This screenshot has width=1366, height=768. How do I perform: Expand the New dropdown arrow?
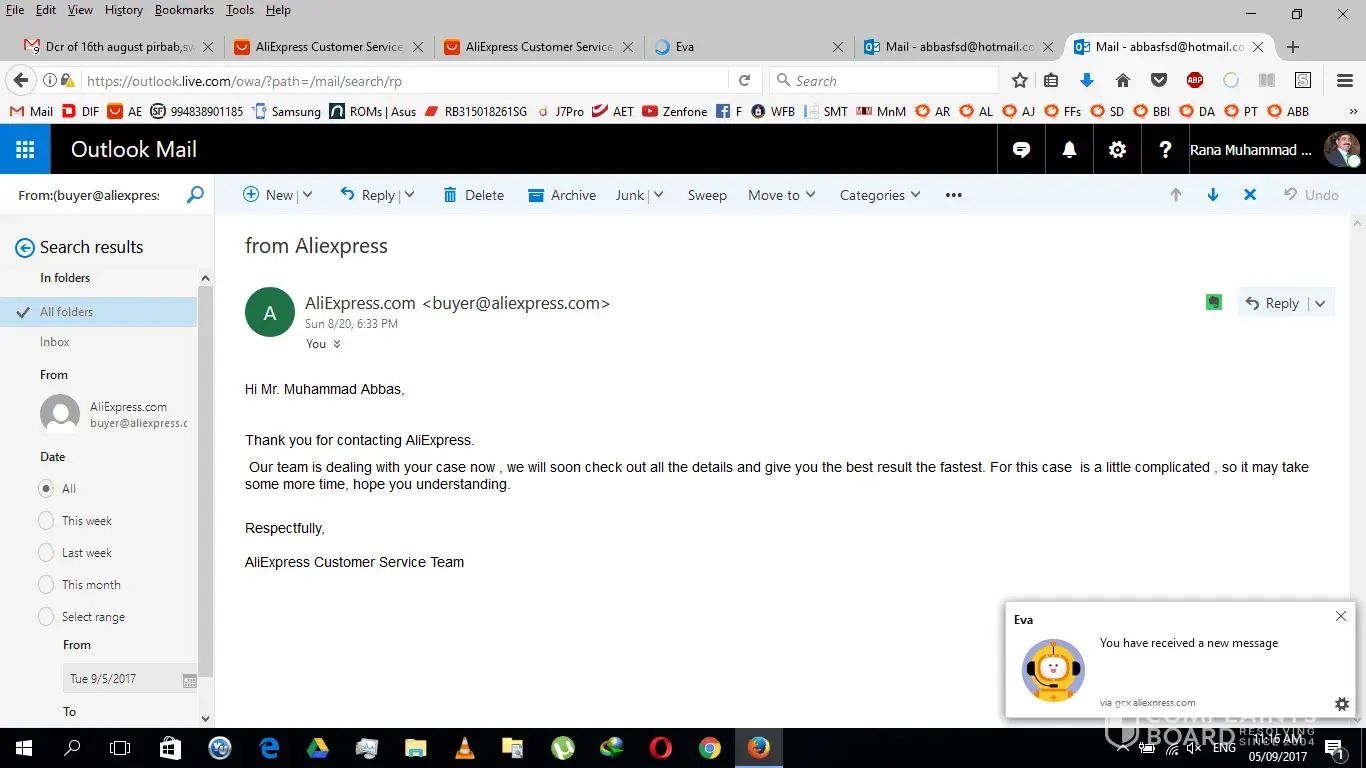coord(307,195)
